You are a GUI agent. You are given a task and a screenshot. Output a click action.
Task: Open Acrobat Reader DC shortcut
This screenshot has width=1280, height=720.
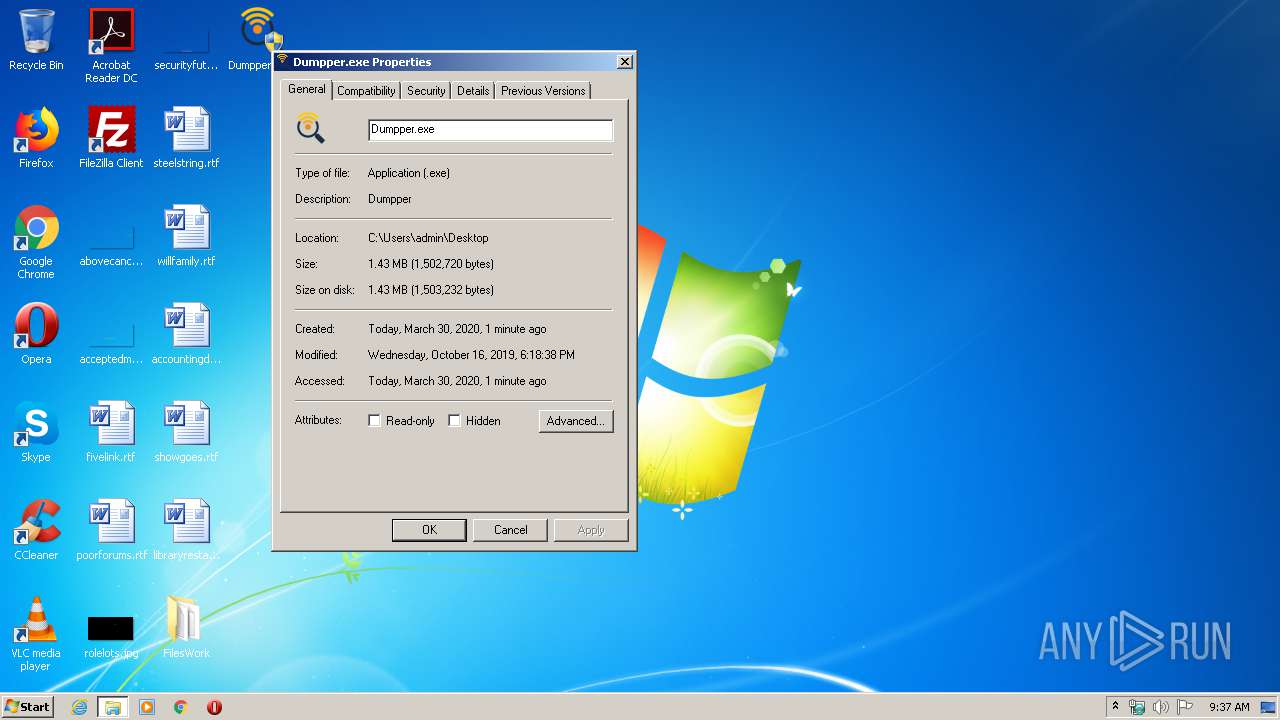[111, 45]
